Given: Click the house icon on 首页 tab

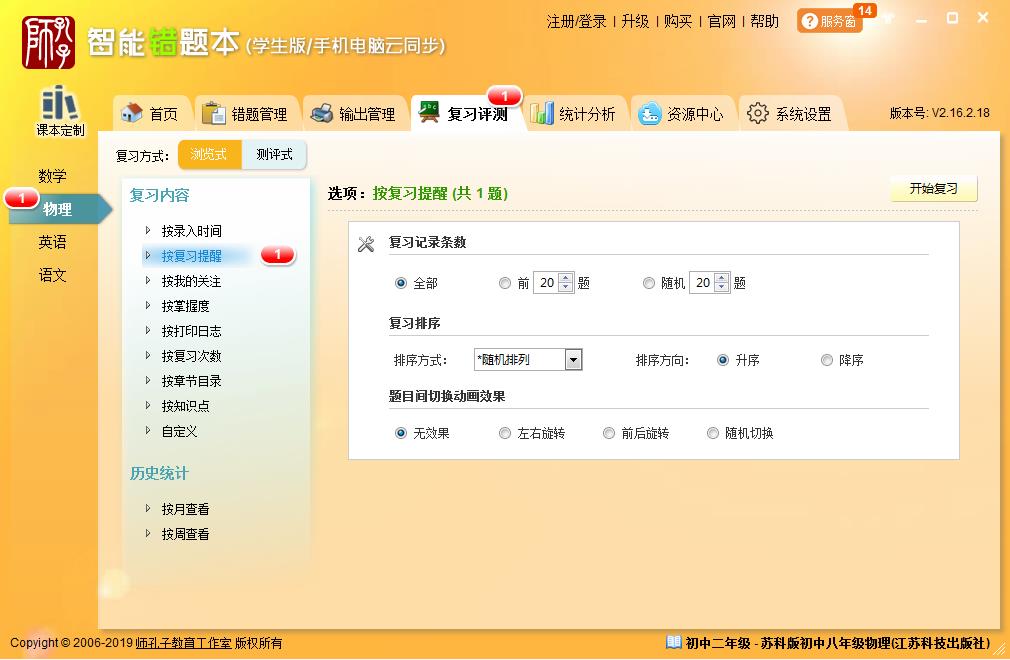Looking at the screenshot, I should tap(131, 113).
